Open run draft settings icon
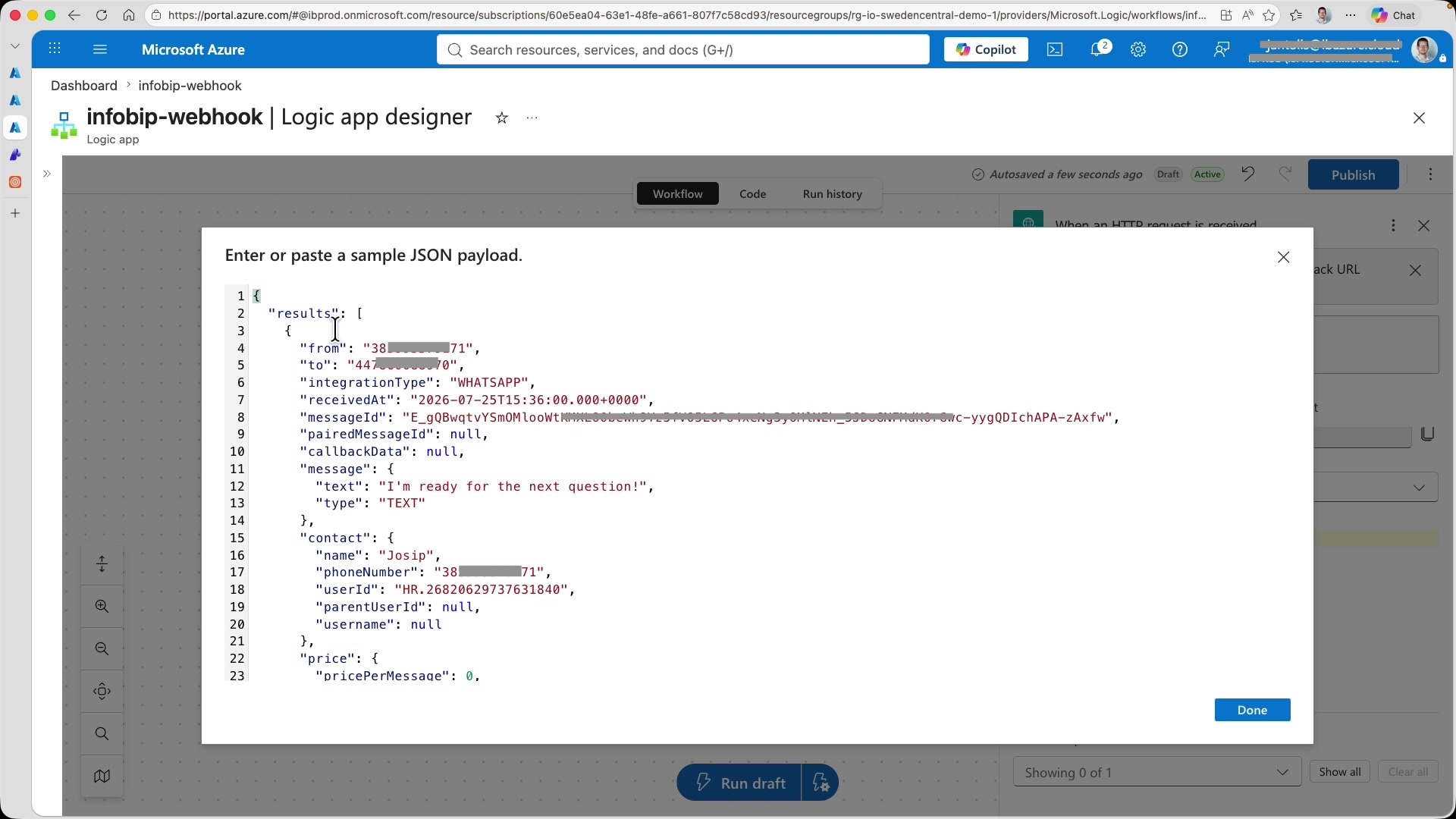 tap(820, 783)
